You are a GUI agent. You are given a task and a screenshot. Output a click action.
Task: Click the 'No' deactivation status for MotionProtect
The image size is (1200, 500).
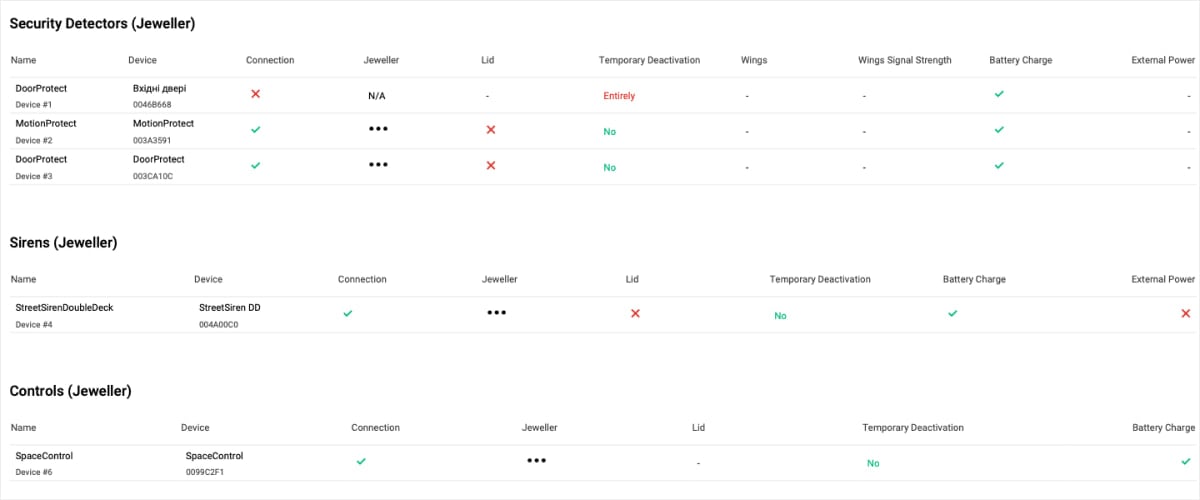[609, 132]
